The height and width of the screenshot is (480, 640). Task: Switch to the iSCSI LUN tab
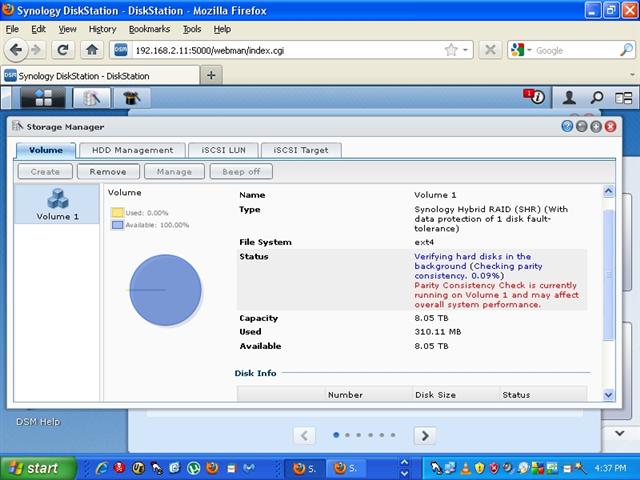tap(223, 150)
